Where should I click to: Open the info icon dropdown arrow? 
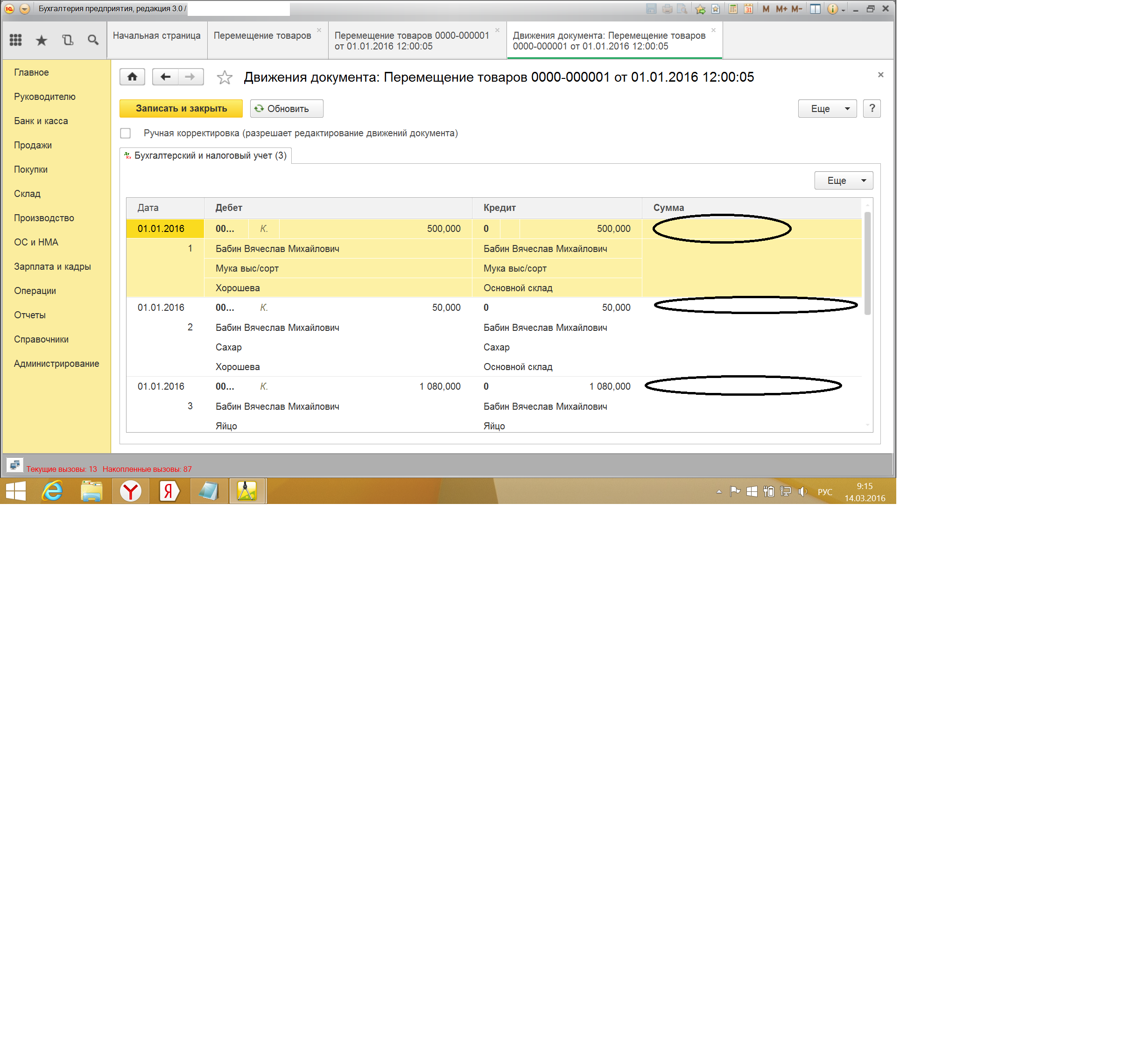[x=843, y=10]
